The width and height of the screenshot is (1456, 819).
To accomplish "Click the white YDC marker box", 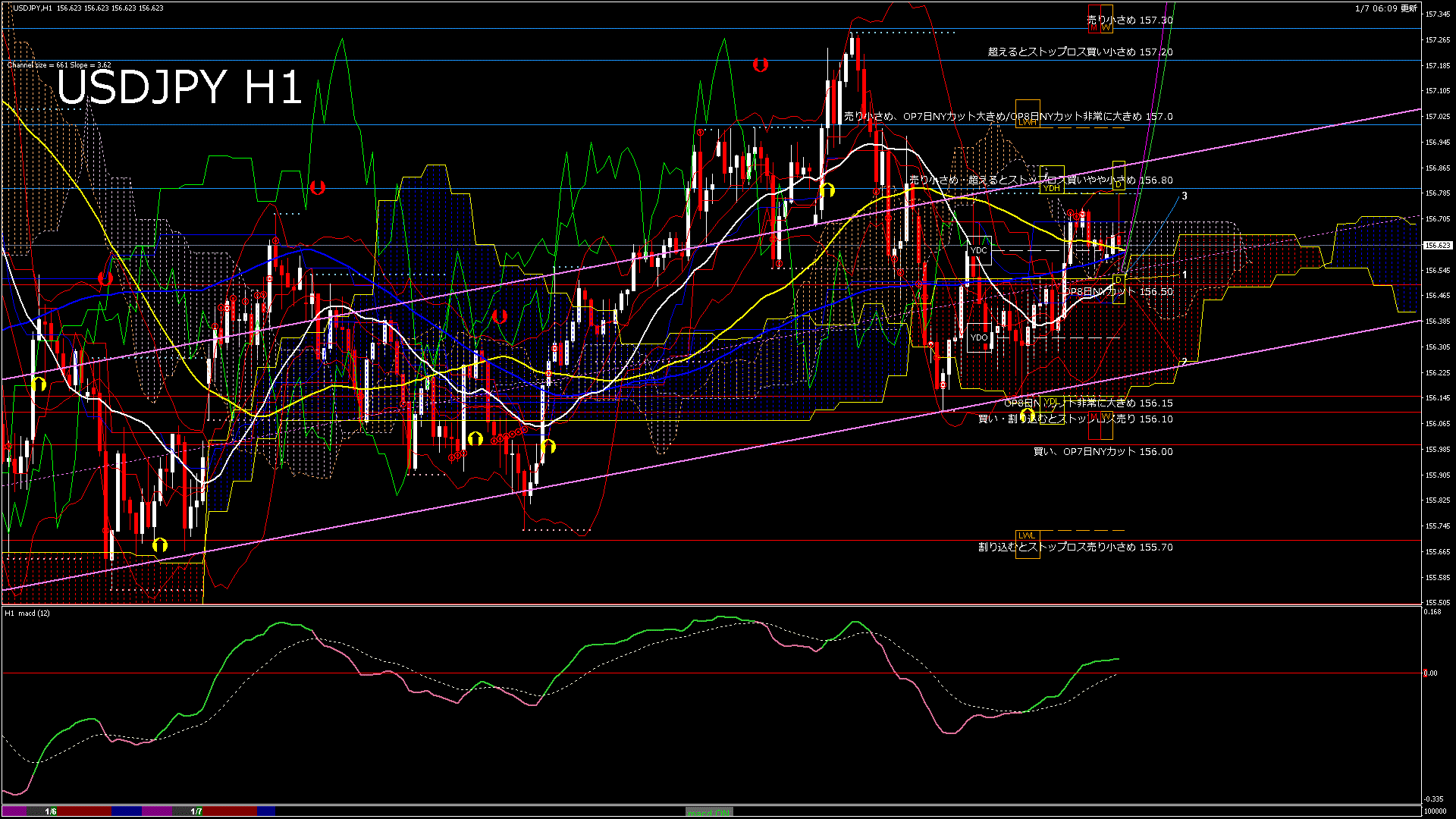I will (x=979, y=250).
